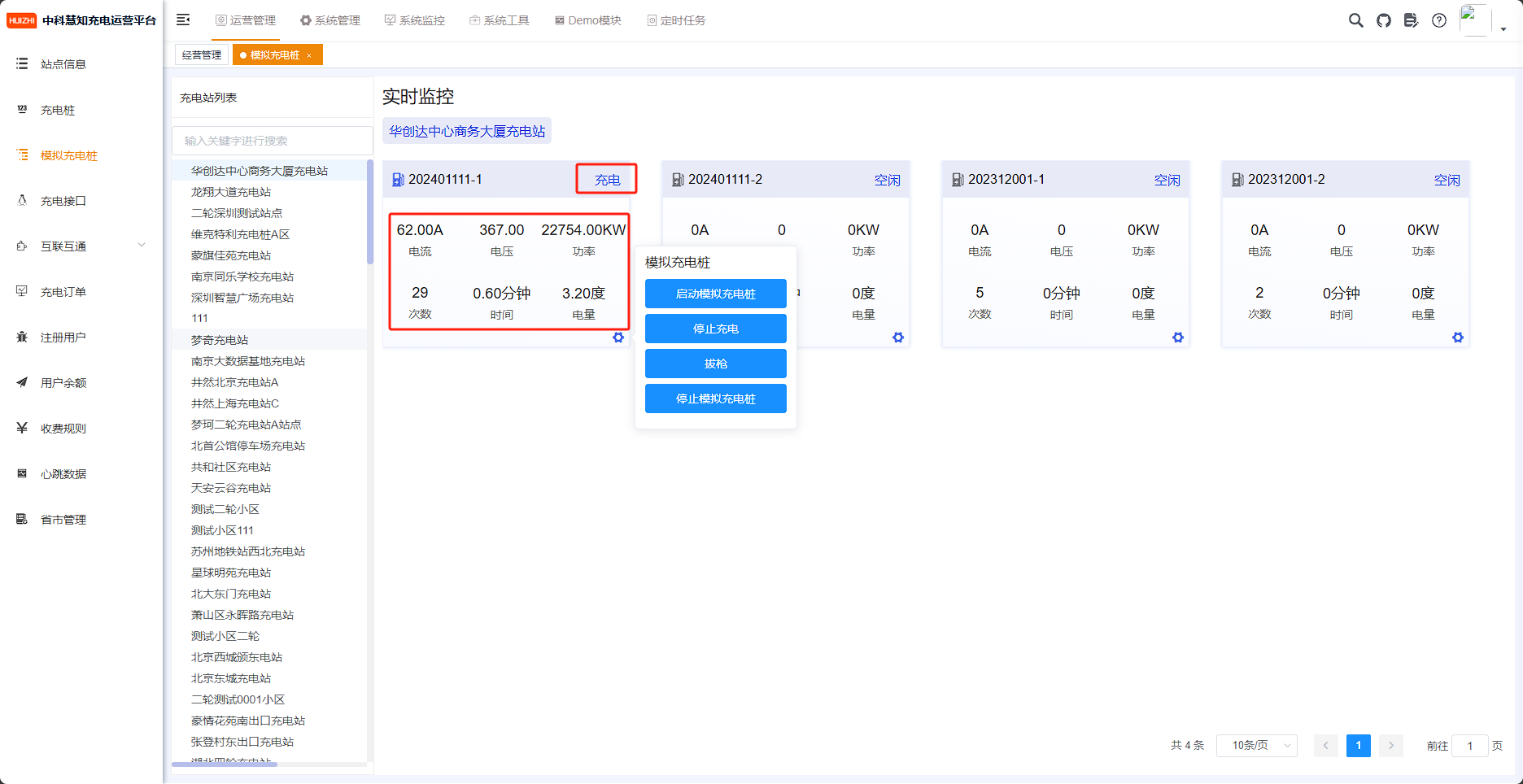Screen dimensions: 1523x784
Task: Click the 停止模拟充电桩 button
Action: pyautogui.click(x=716, y=399)
